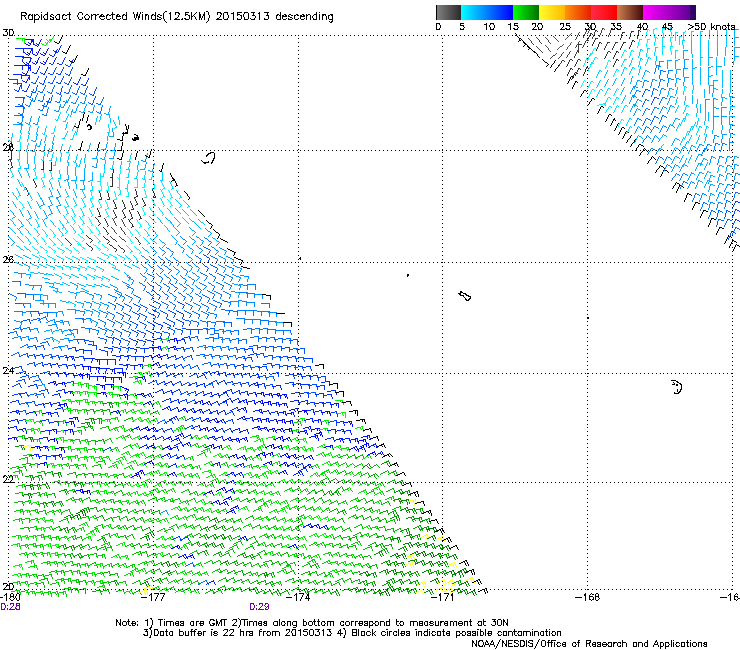The width and height of the screenshot is (740, 650).
Task: Click the 'Rapidscat Corrected Winds(12.5KM) 20150313 descending' title
Action: pyautogui.click(x=177, y=17)
